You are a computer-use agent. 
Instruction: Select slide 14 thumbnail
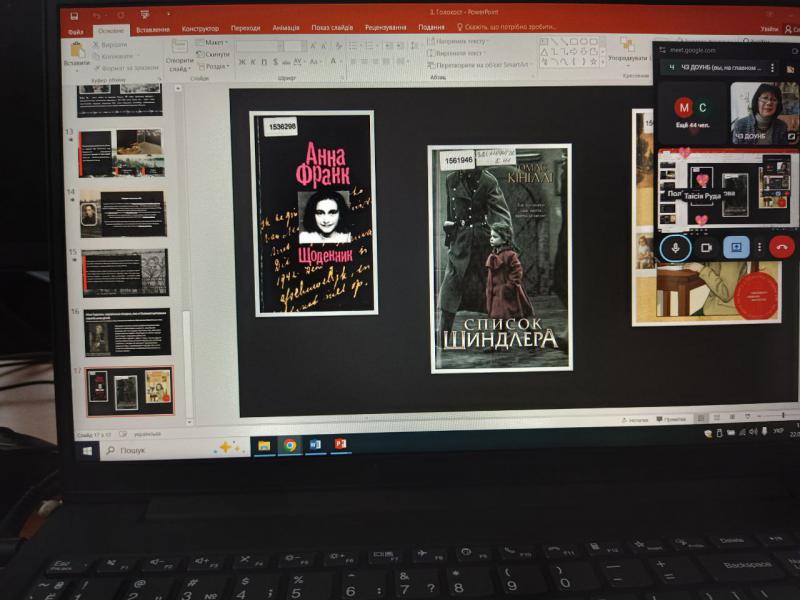click(x=124, y=214)
